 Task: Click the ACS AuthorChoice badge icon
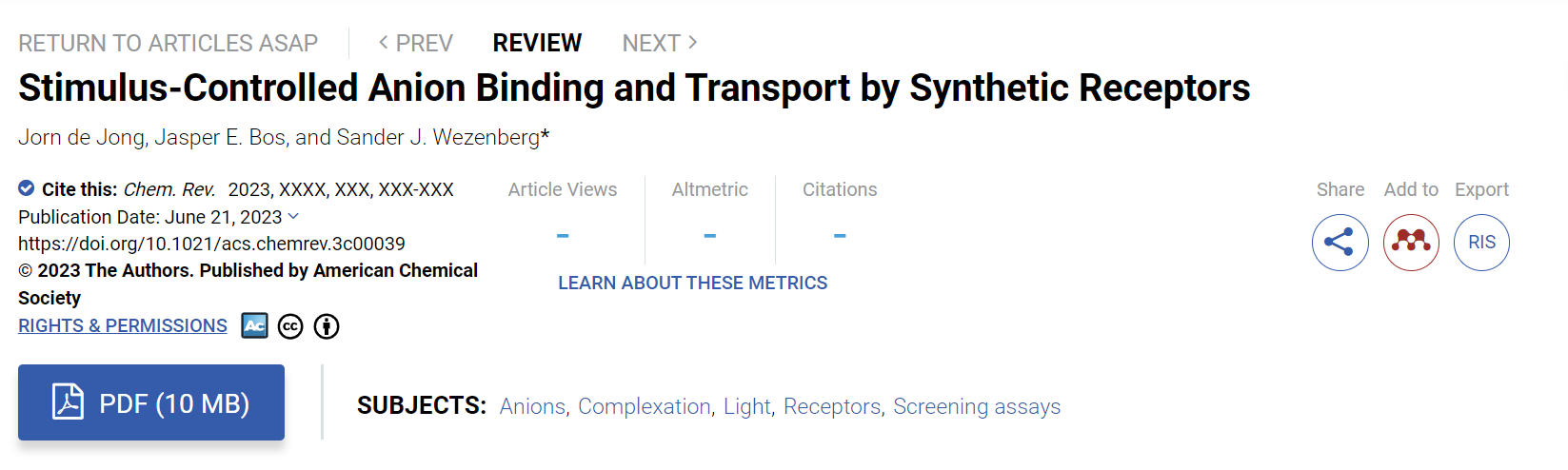[254, 325]
